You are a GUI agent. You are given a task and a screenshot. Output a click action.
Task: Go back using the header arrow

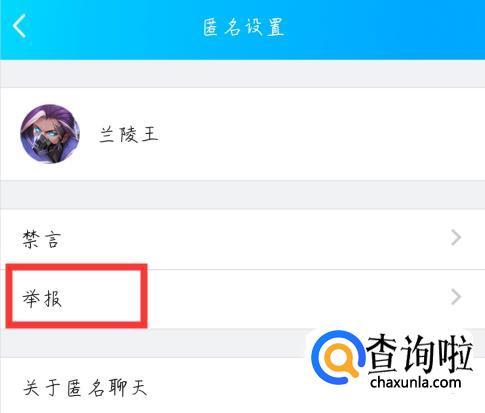[x=19, y=26]
